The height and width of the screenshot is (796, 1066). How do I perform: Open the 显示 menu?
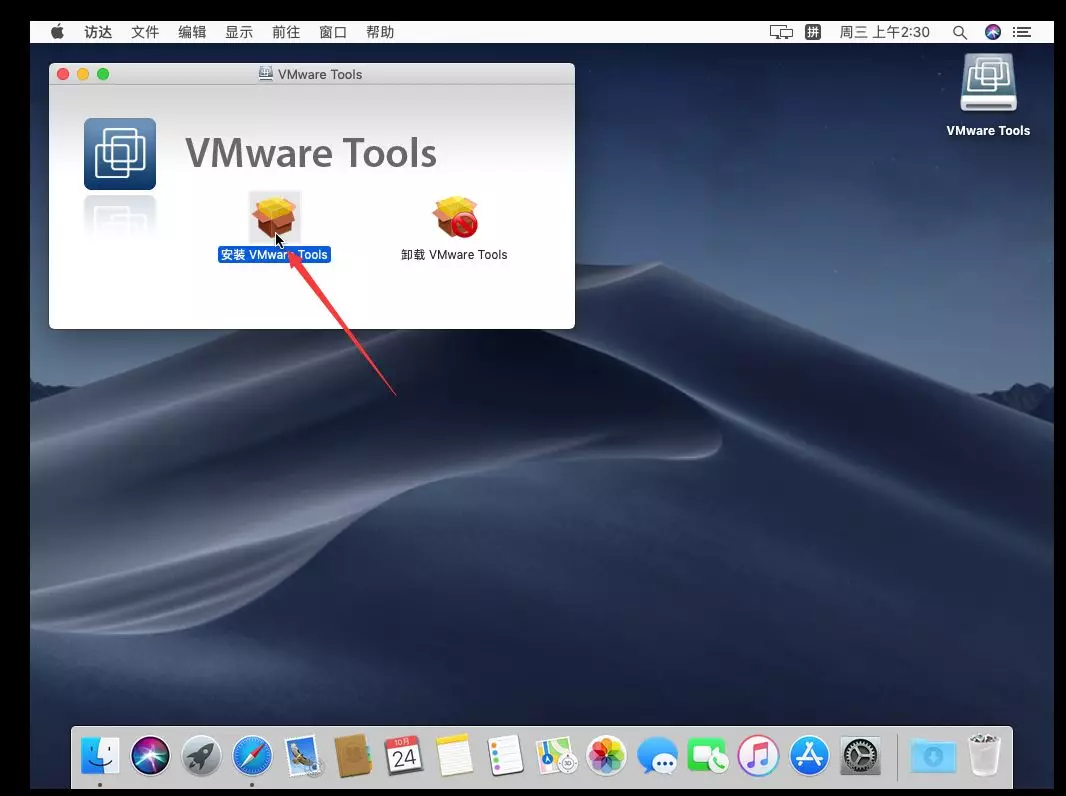[239, 32]
